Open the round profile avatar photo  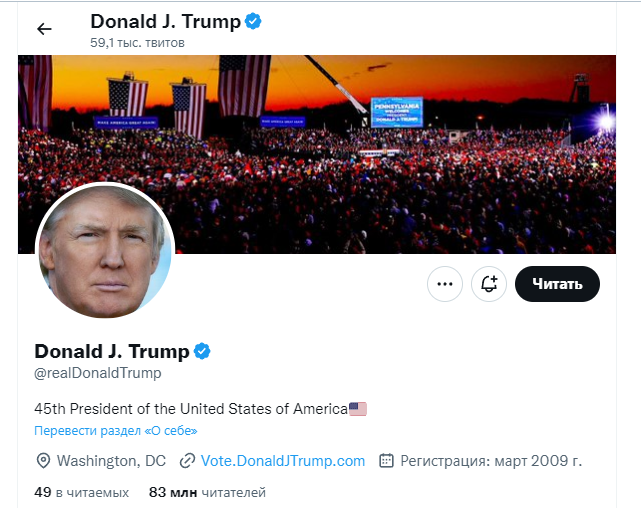[x=105, y=251]
